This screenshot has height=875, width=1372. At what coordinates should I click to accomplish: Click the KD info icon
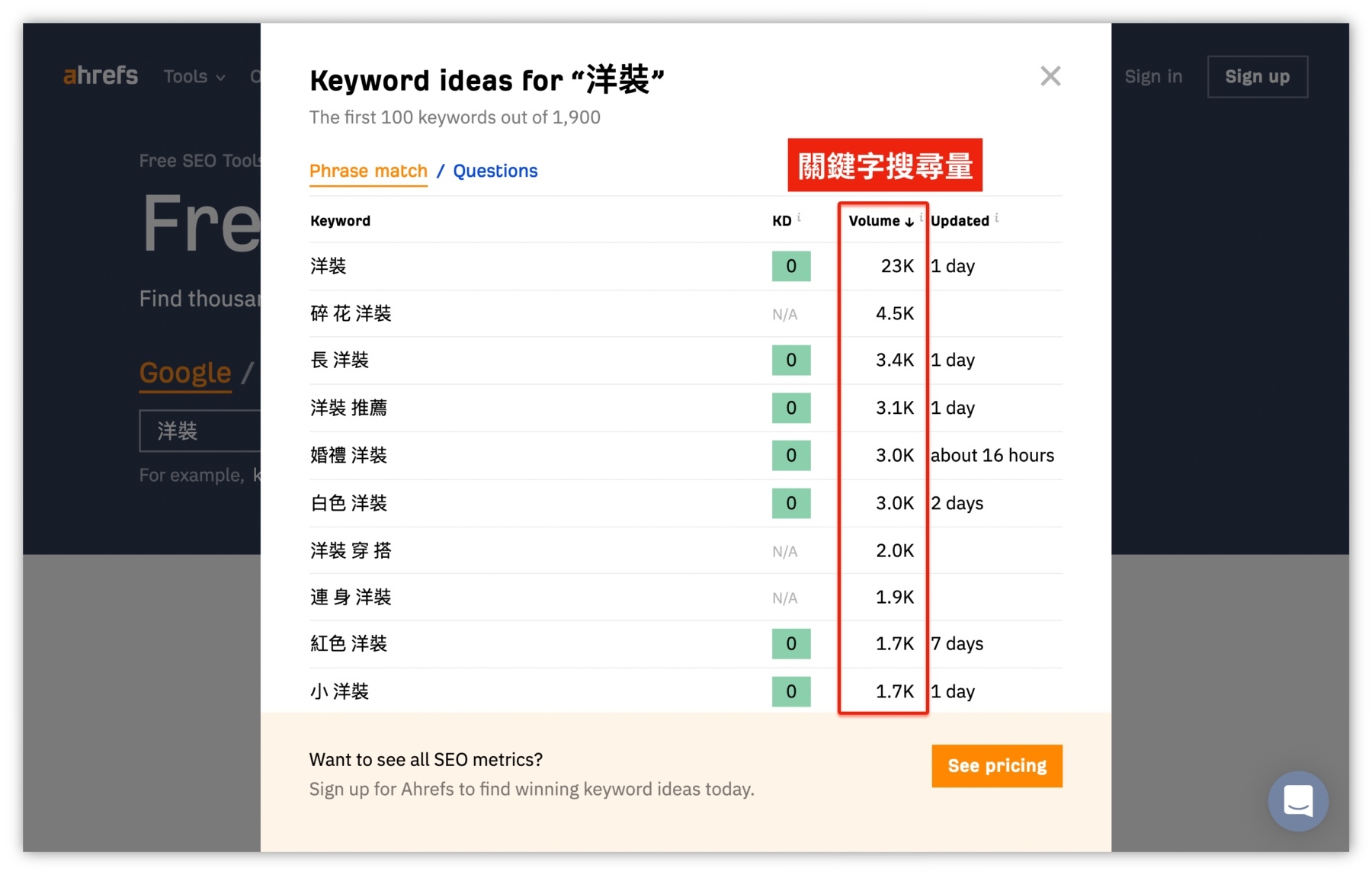pos(799,218)
